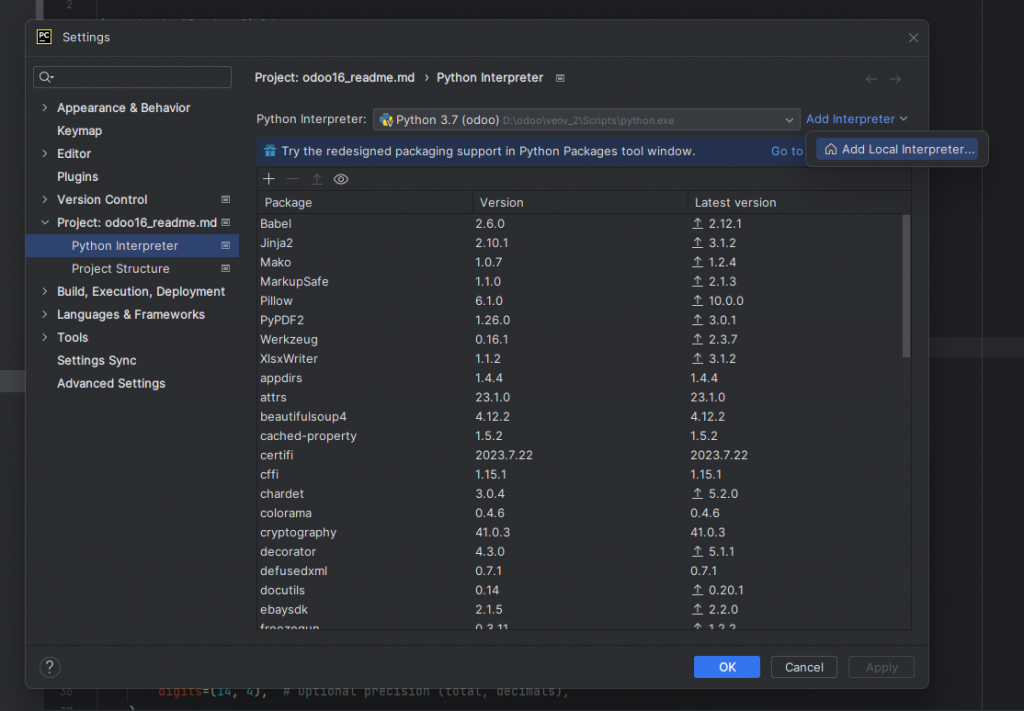
Task: Click the upgrade arrow for chardet 5.2.0
Action: coord(697,494)
